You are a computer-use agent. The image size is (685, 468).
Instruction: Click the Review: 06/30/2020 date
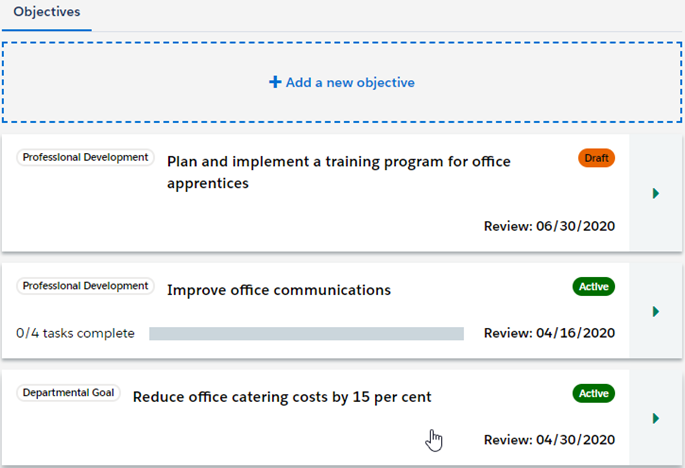click(x=548, y=225)
